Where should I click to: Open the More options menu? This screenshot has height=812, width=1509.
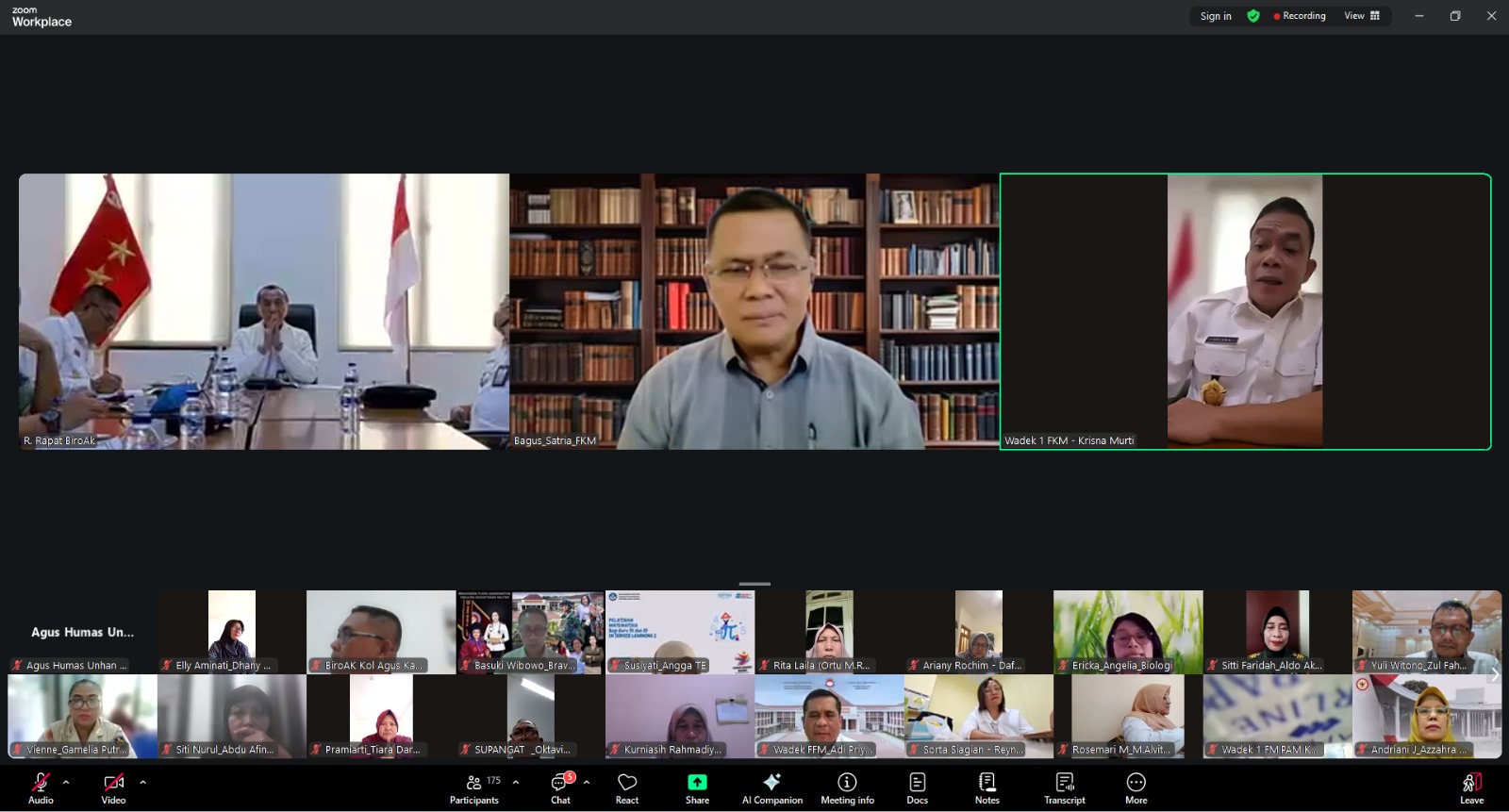(1136, 788)
